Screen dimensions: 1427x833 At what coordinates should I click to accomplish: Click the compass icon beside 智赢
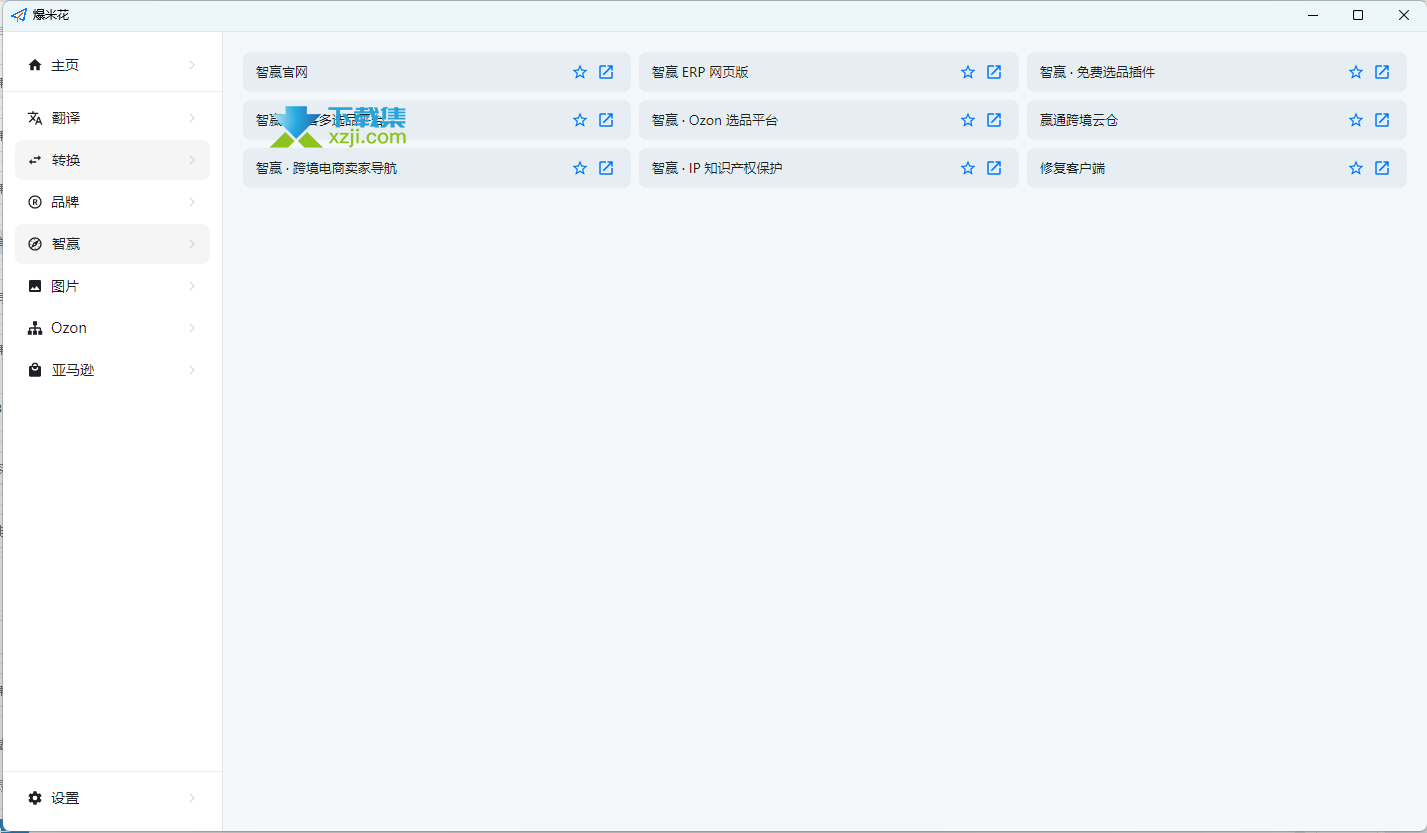(x=35, y=244)
